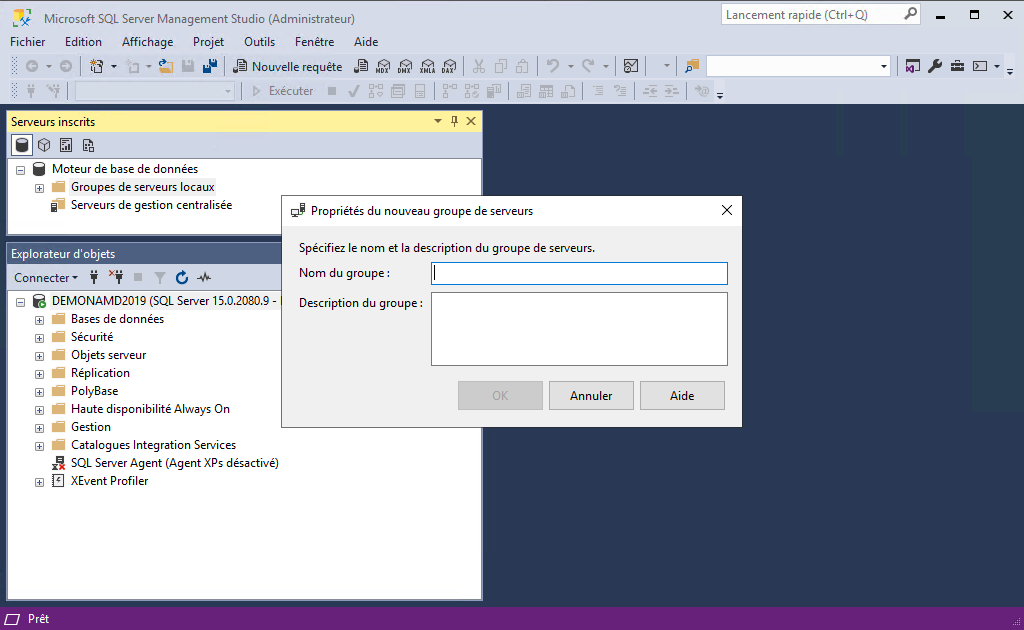Expand Objets serveur folder
Image resolution: width=1024 pixels, height=630 pixels.
39,356
